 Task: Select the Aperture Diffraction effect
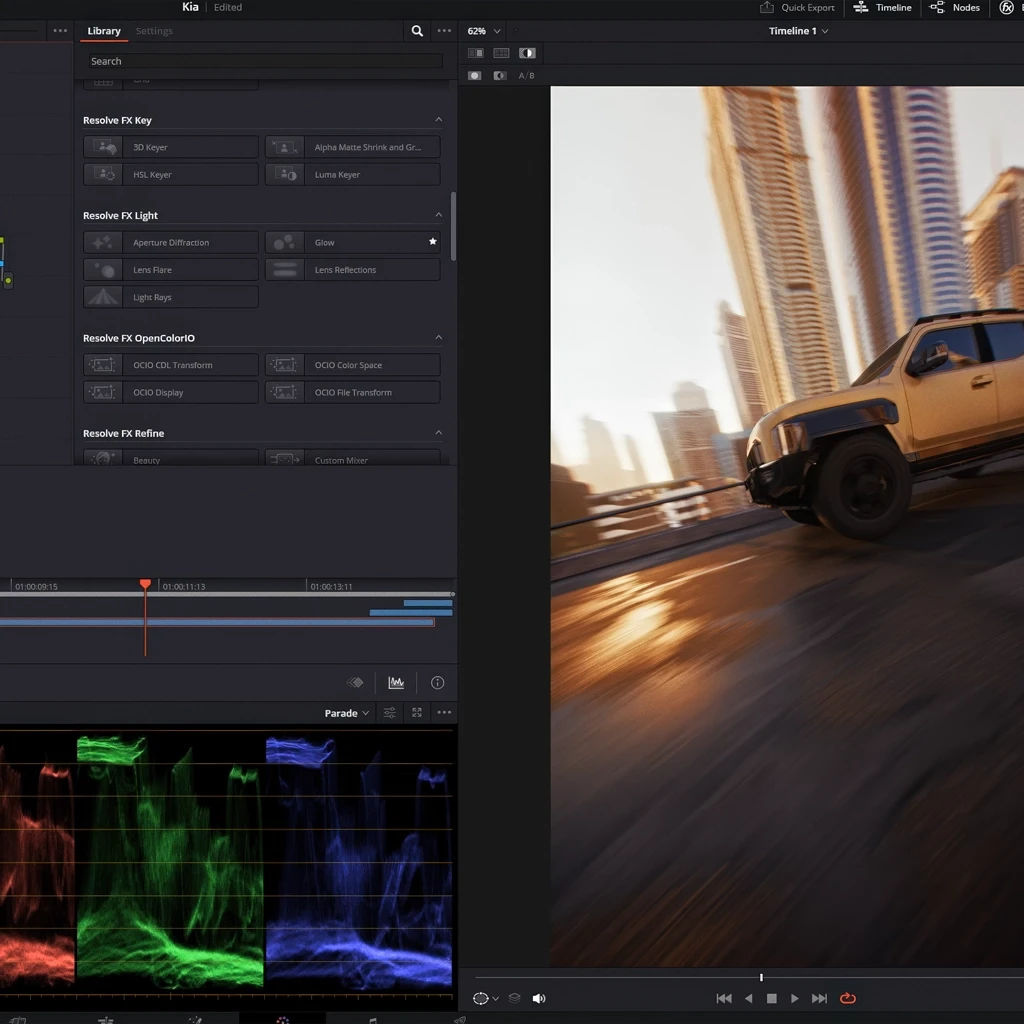[x=171, y=243]
